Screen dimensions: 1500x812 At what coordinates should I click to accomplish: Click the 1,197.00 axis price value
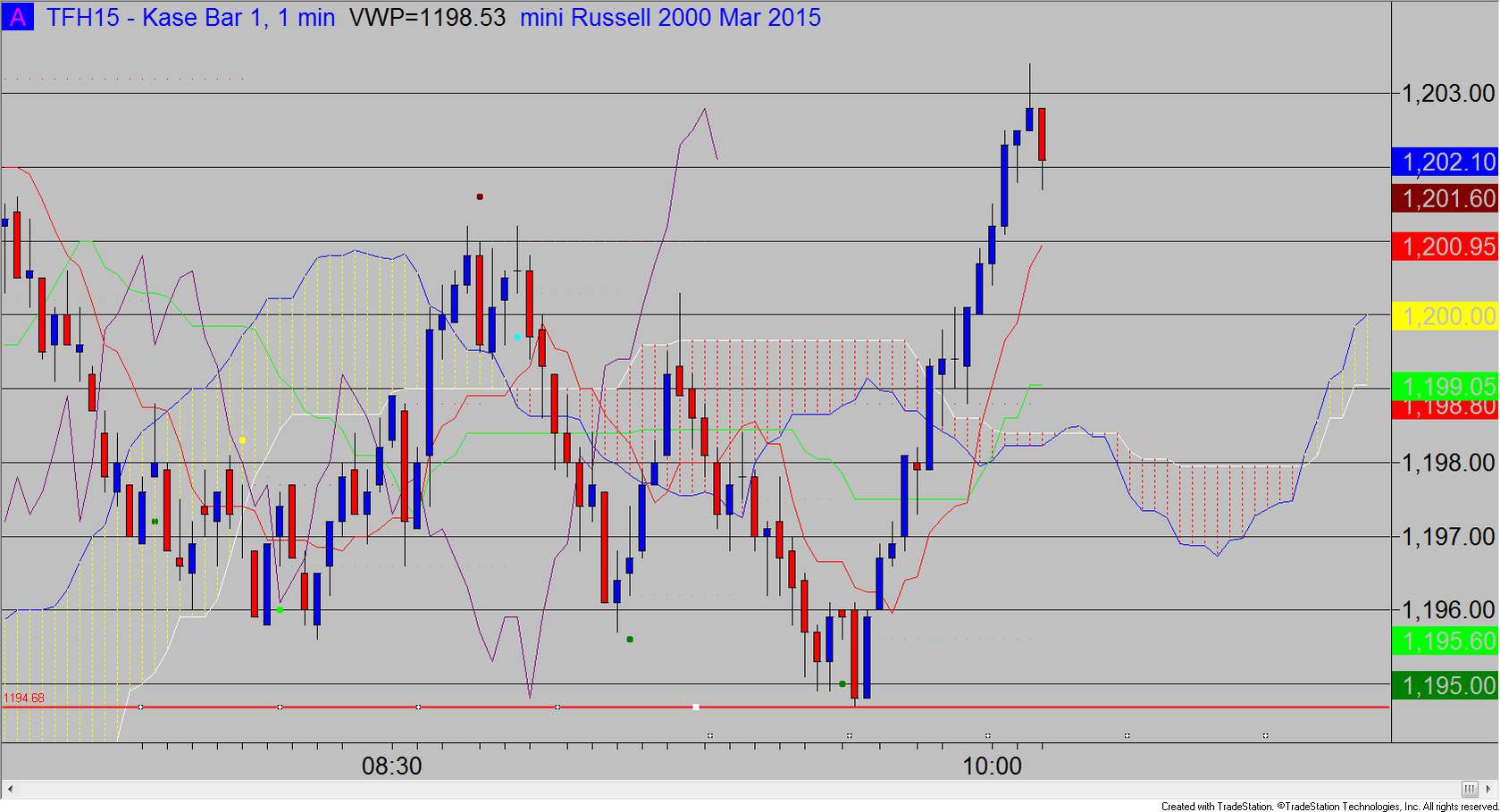pos(1448,537)
